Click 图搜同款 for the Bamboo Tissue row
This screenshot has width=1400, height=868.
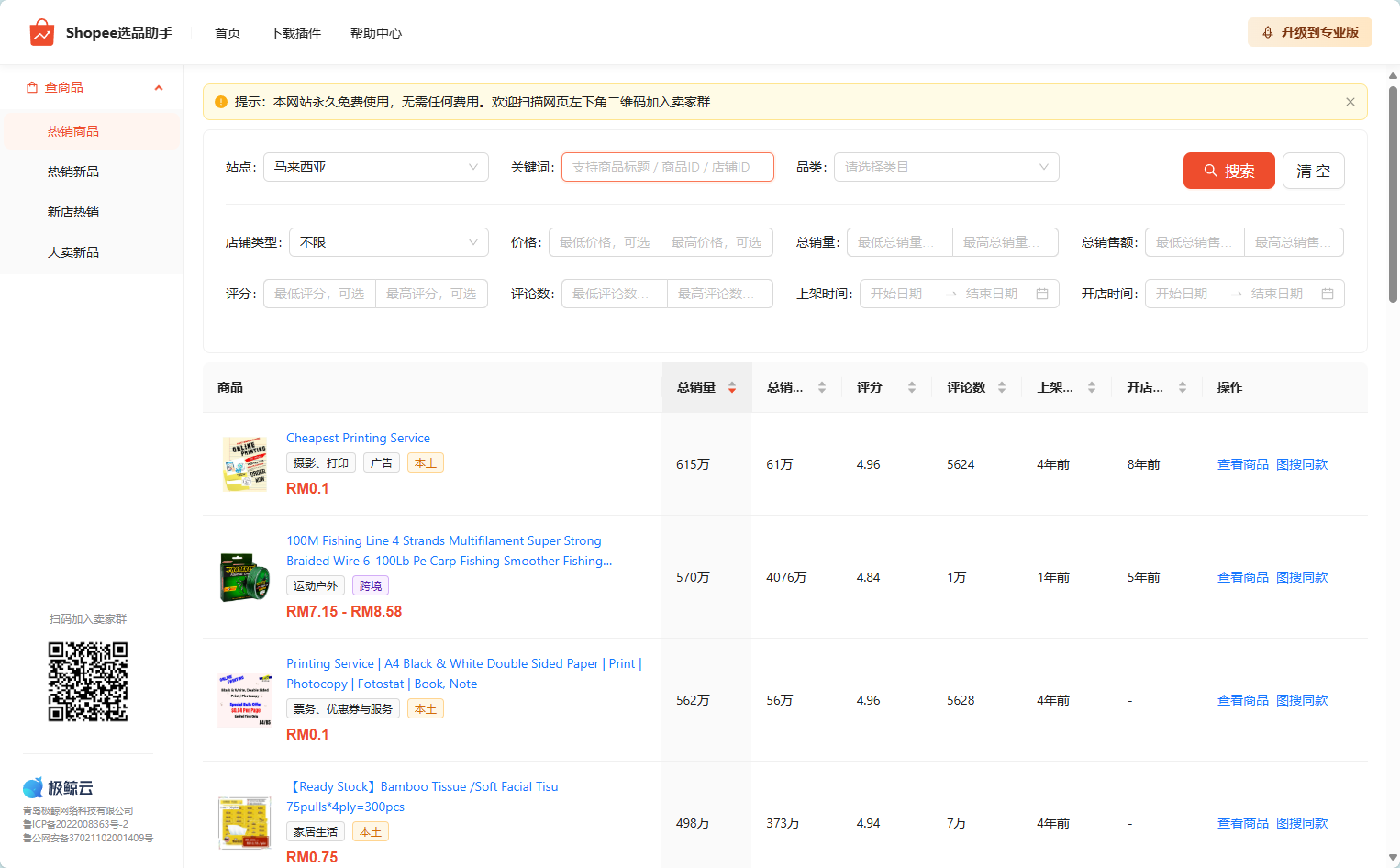tap(1302, 823)
